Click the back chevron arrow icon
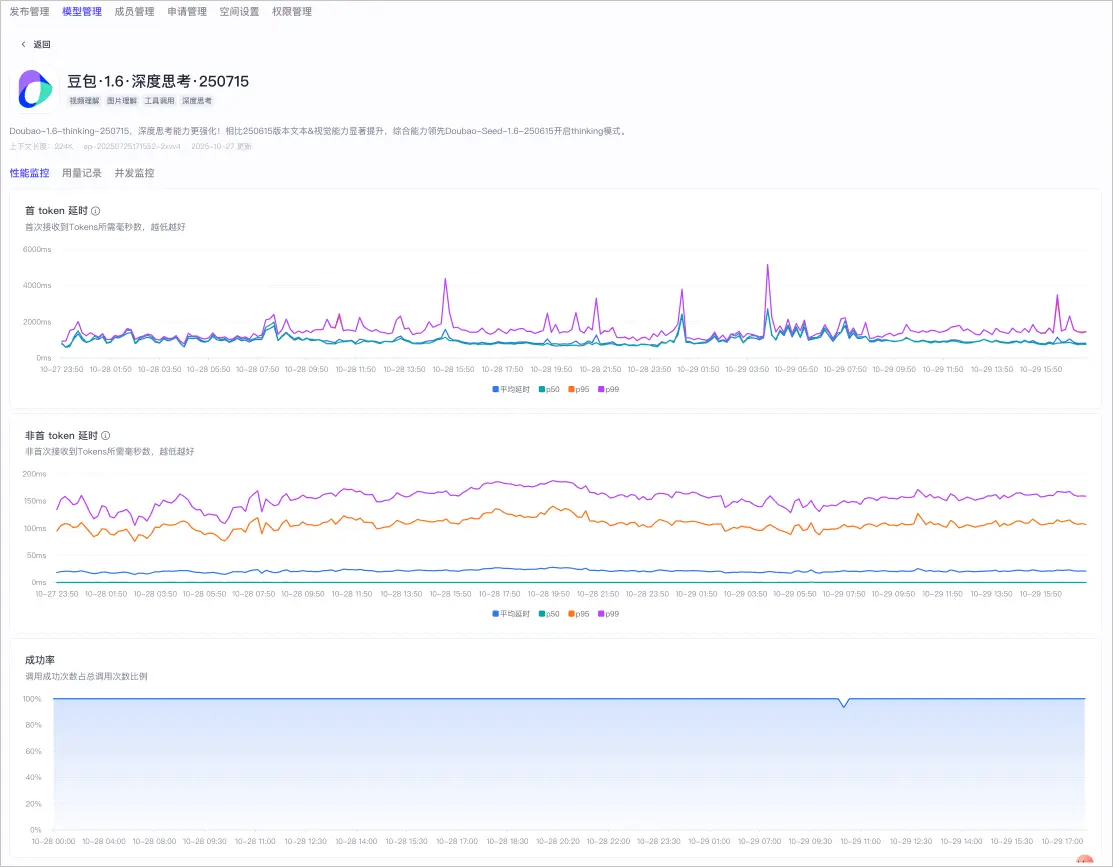 click(x=23, y=44)
